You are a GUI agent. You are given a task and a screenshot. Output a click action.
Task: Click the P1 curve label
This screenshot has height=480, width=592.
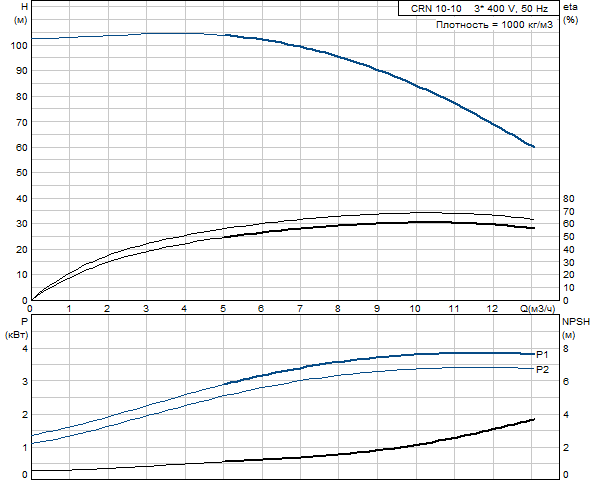pos(542,355)
